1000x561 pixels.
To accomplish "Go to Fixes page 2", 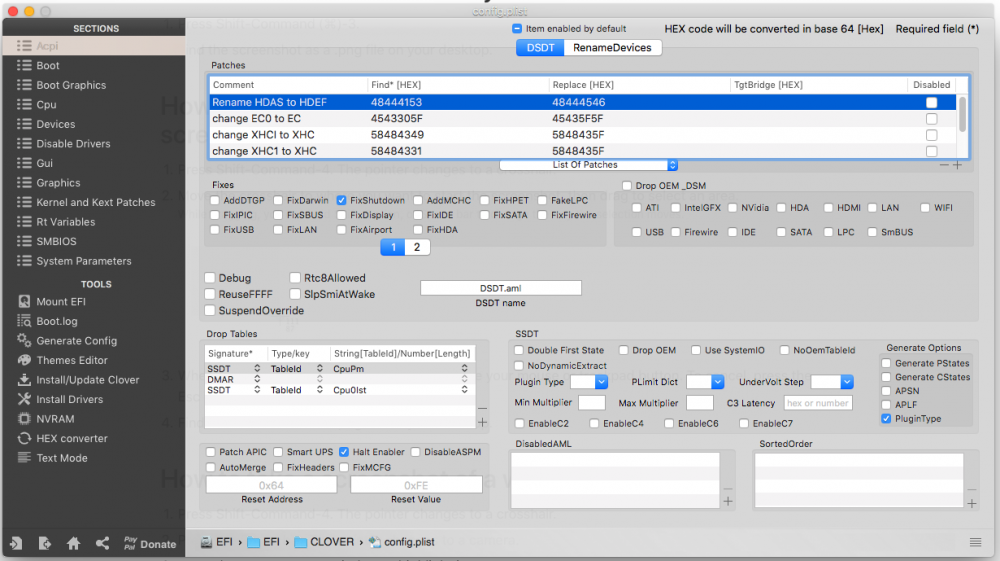I will [x=417, y=247].
